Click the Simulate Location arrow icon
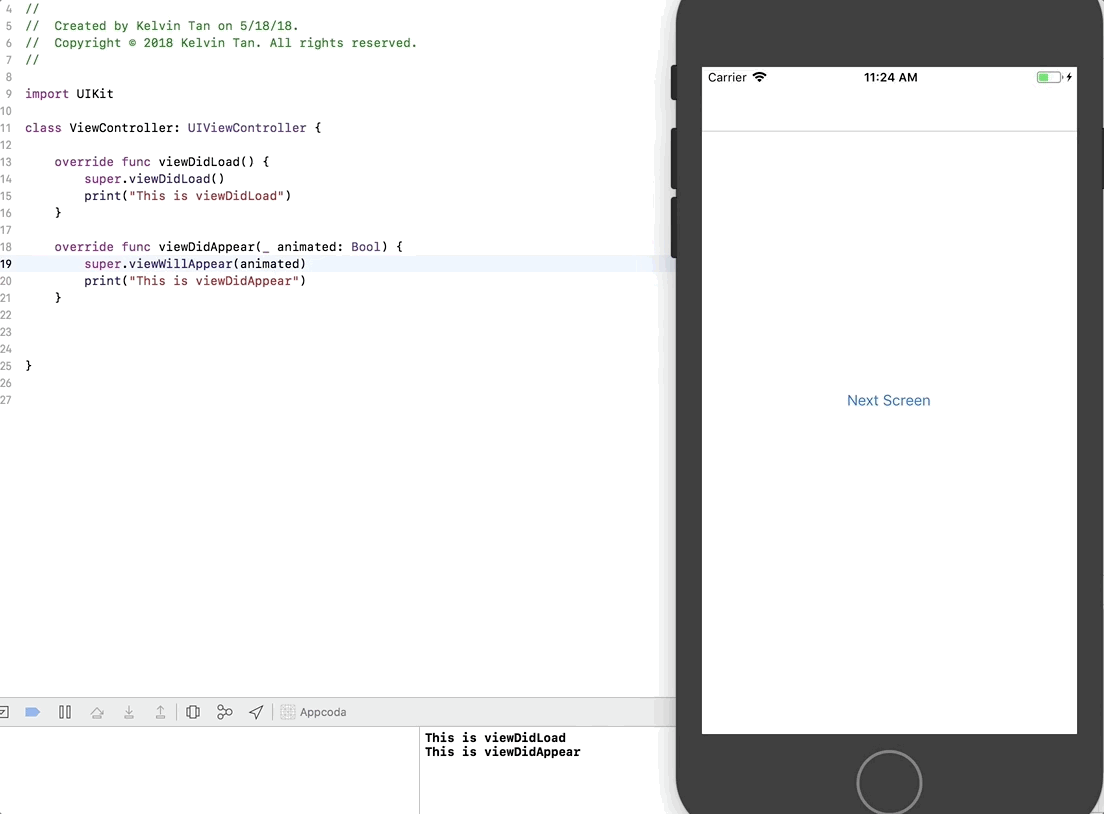 [x=256, y=712]
